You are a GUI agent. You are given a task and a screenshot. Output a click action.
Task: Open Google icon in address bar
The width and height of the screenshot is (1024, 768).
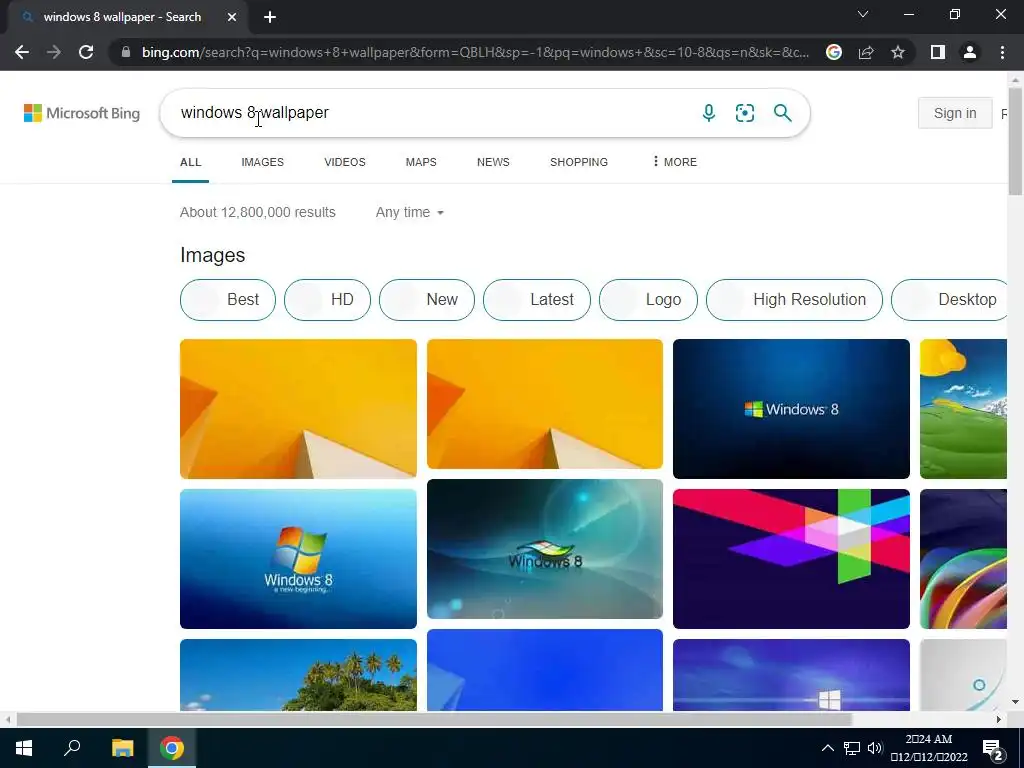(834, 52)
